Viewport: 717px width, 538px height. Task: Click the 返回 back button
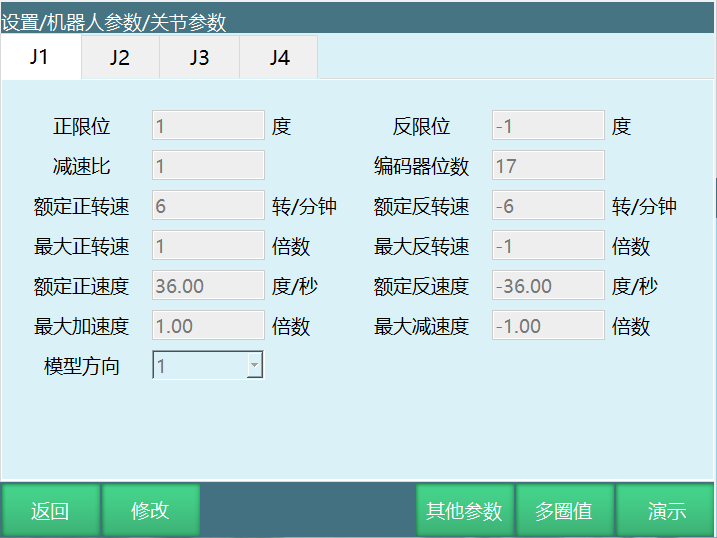coord(50,511)
